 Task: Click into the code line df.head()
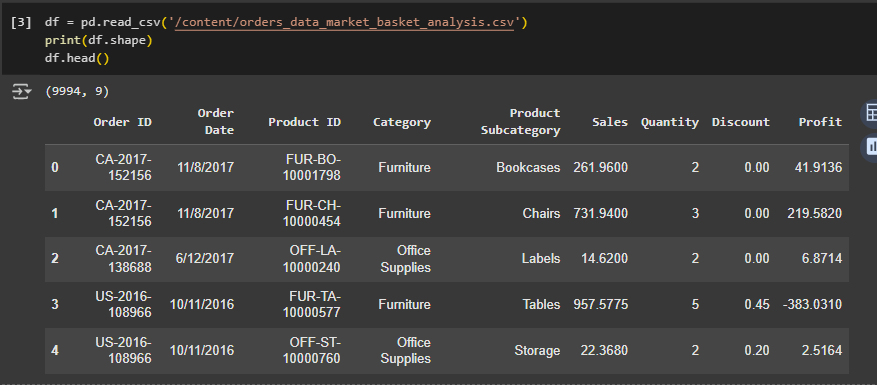(77, 58)
